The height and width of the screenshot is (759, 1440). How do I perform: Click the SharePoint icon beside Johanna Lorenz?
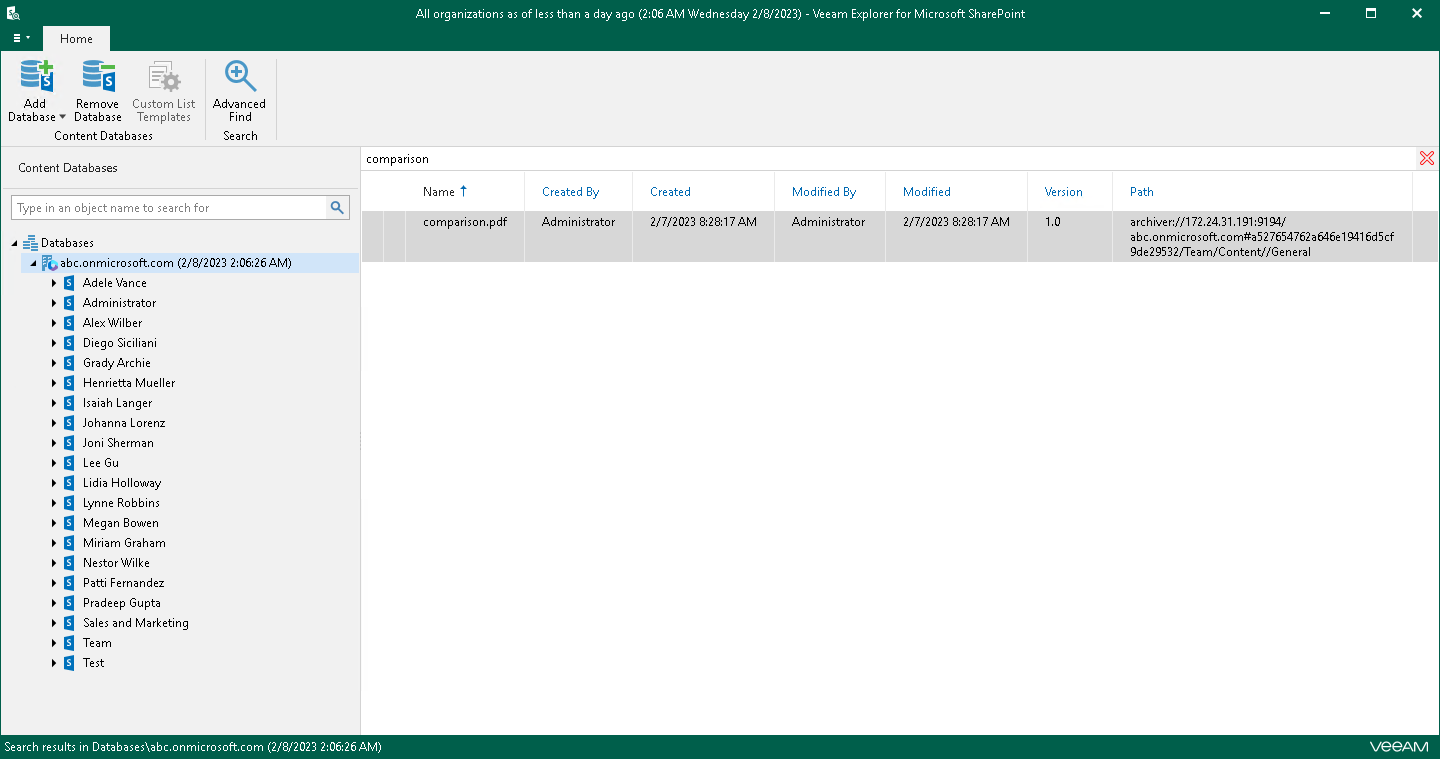tap(69, 423)
